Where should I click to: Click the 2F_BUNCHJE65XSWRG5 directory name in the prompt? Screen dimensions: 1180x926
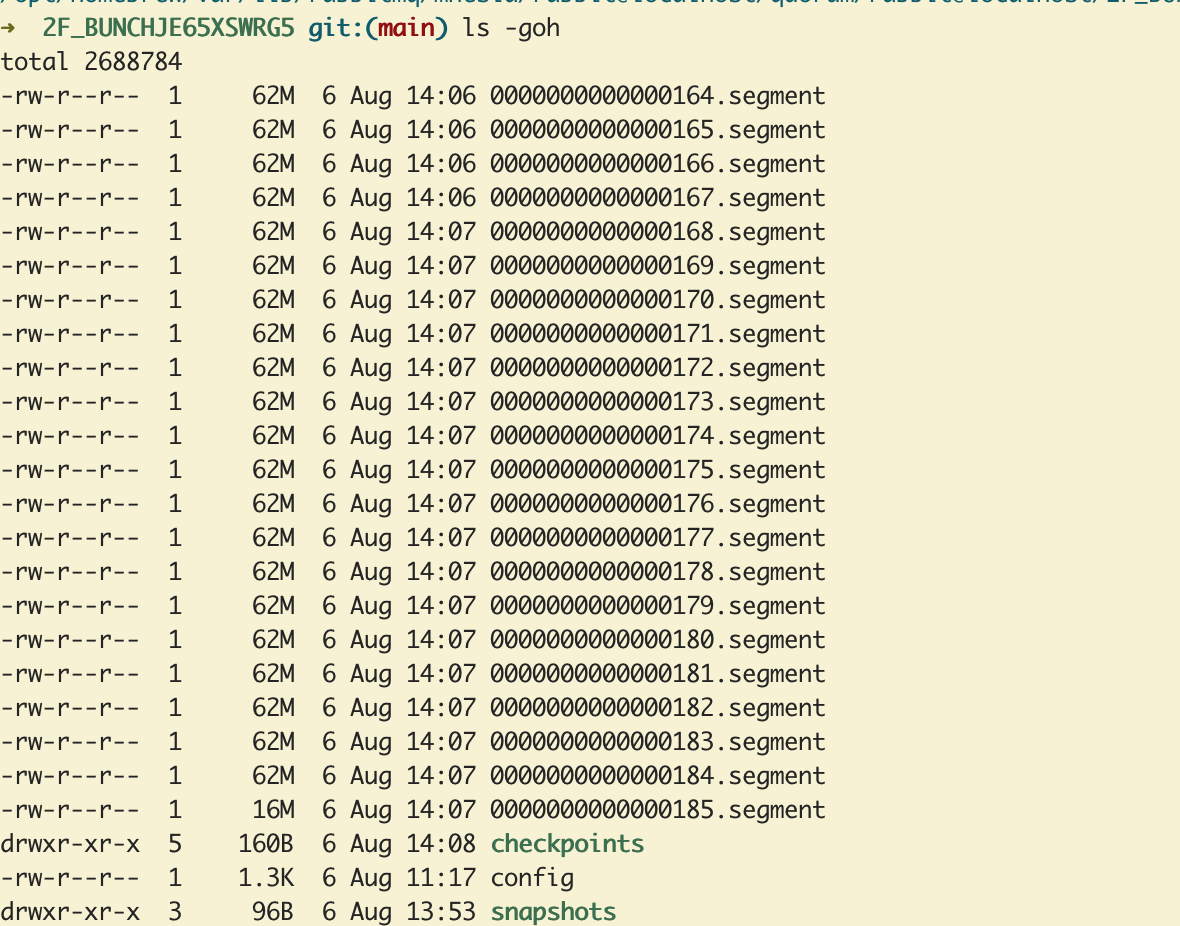pyautogui.click(x=168, y=28)
